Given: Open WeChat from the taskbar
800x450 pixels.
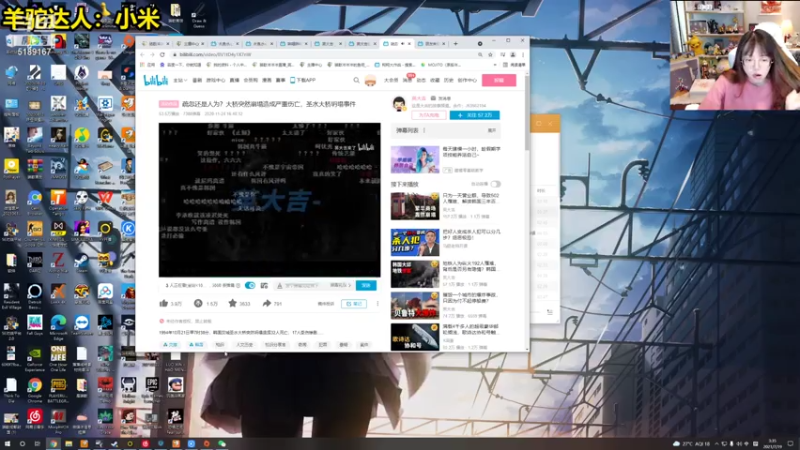Looking at the screenshot, I should click(222, 444).
